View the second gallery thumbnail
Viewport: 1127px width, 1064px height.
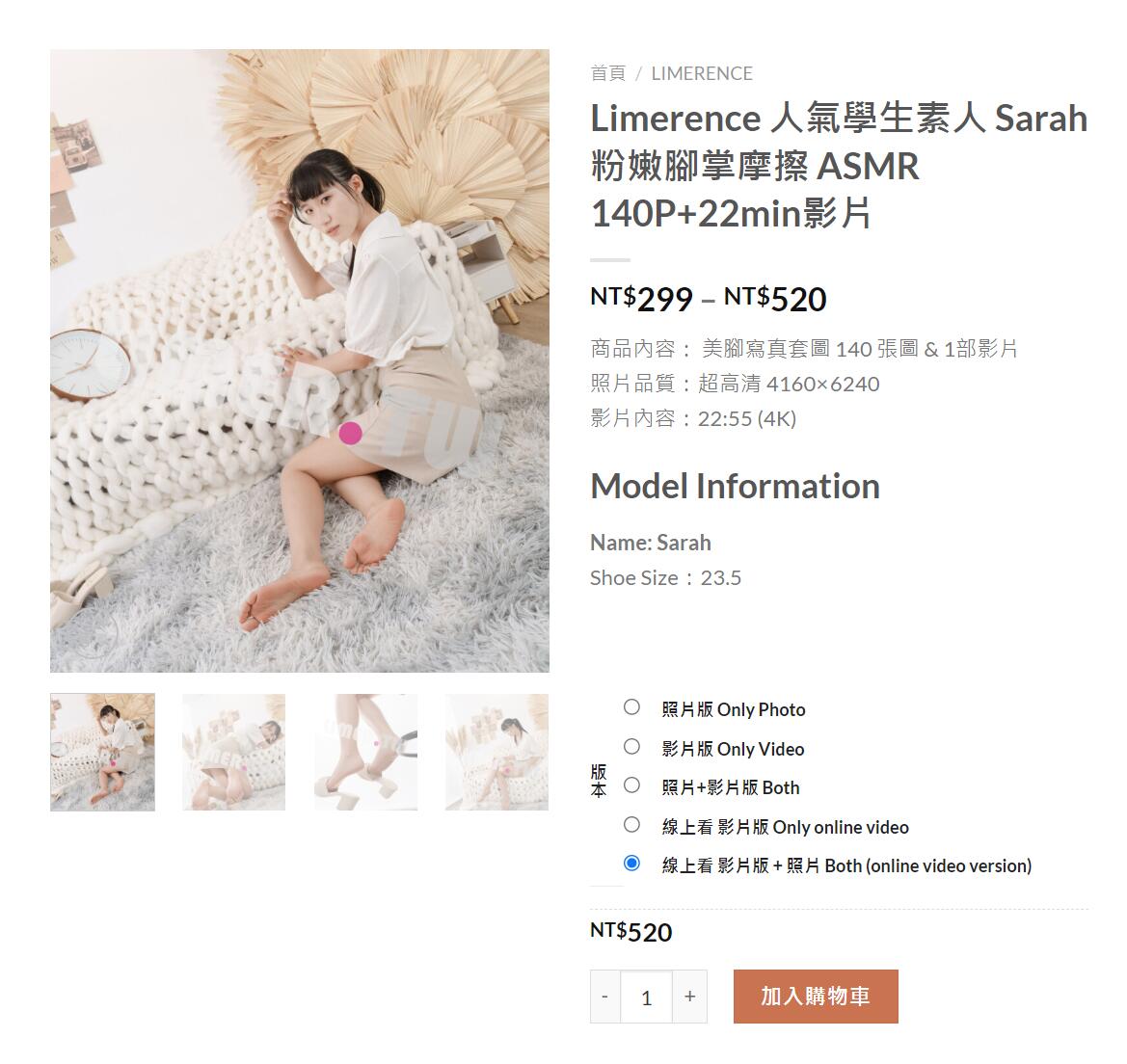tap(233, 752)
